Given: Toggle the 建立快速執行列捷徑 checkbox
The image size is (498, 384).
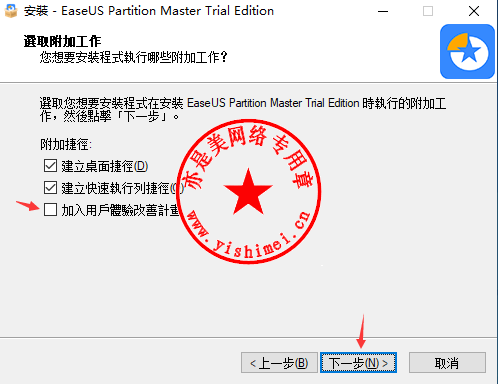Looking at the screenshot, I should 50,188.
